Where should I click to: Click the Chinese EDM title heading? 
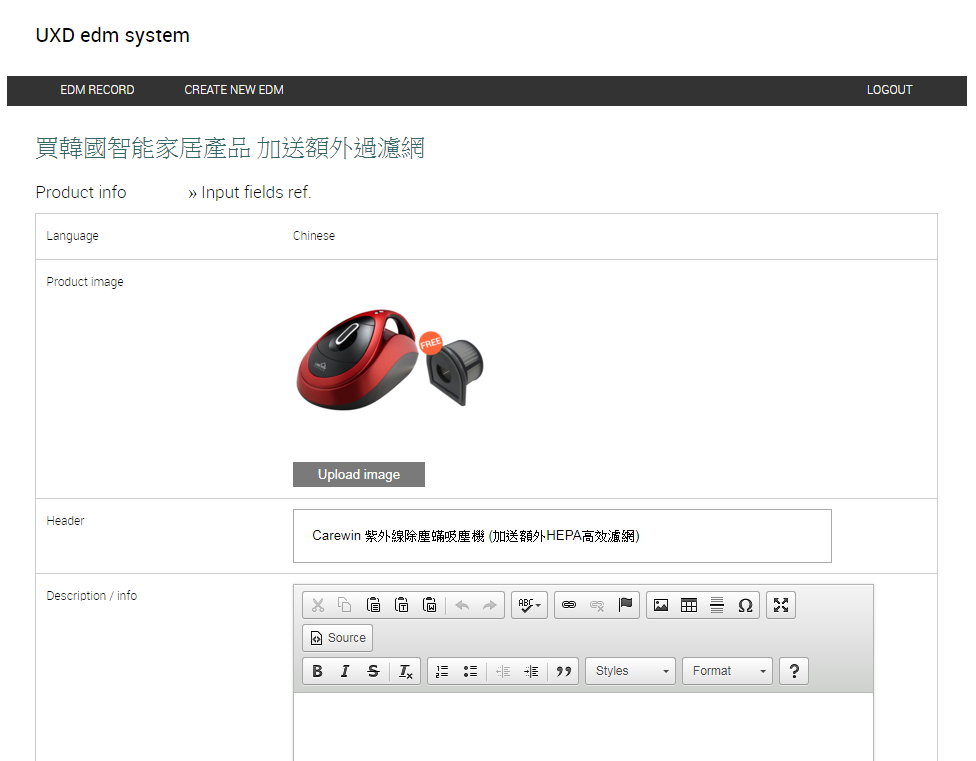pos(230,148)
